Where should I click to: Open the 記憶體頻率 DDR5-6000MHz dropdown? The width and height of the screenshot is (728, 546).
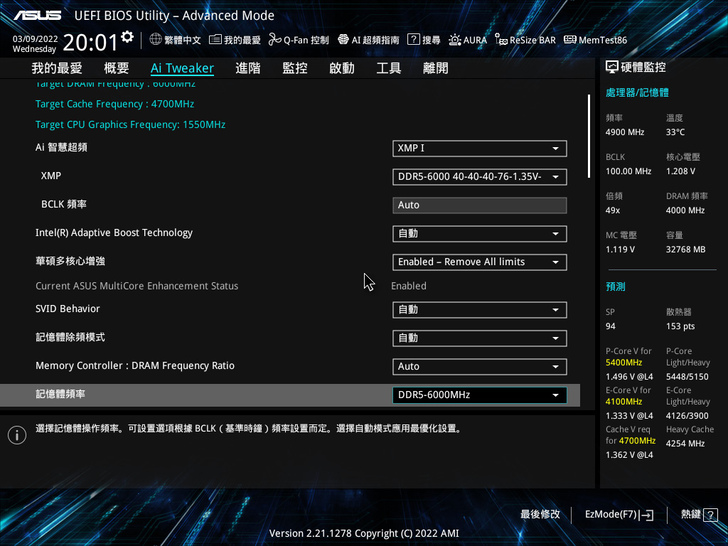click(x=479, y=395)
